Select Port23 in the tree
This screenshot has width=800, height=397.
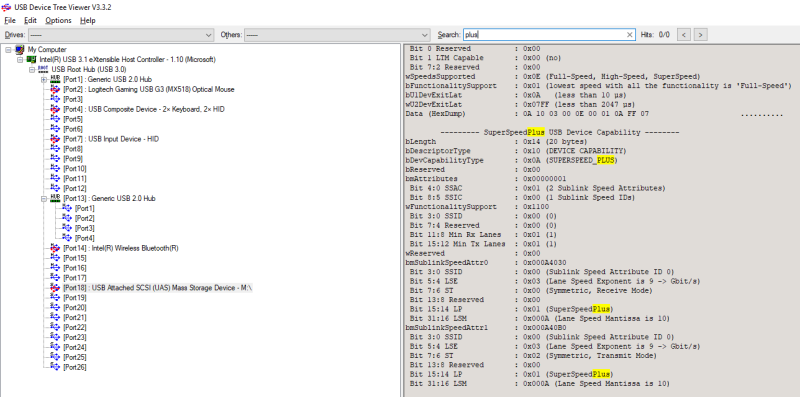tap(74, 337)
